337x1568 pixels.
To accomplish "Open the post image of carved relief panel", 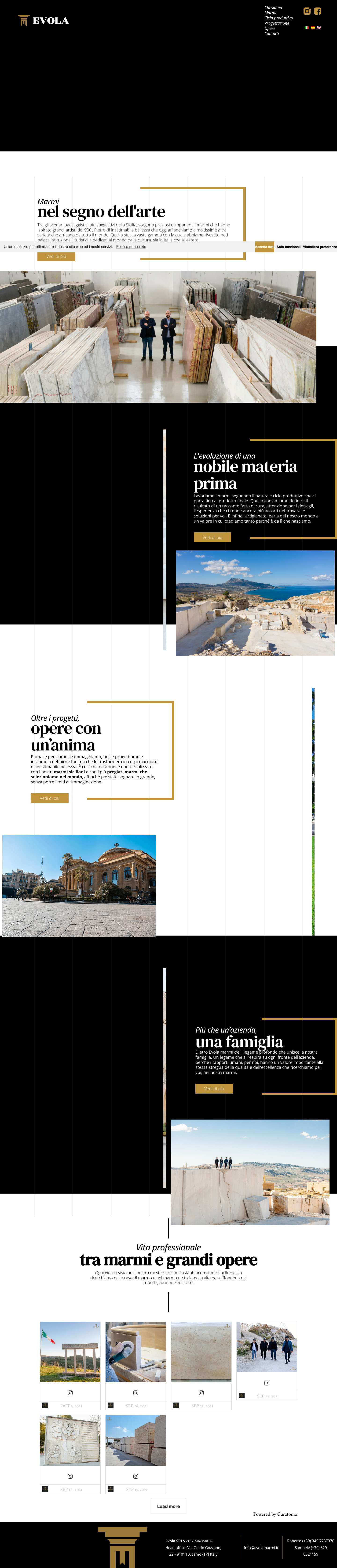I will [x=70, y=1440].
